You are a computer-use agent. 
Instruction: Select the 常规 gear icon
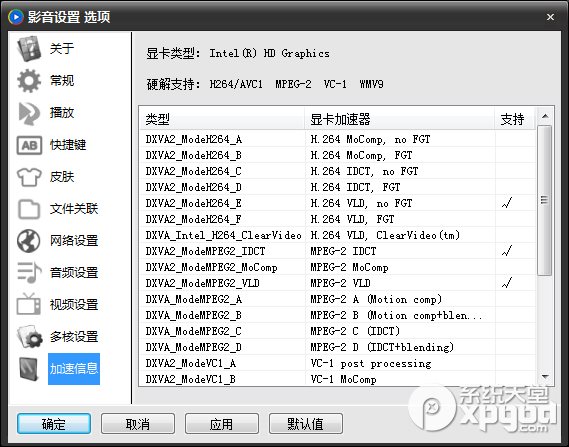pyautogui.click(x=29, y=81)
